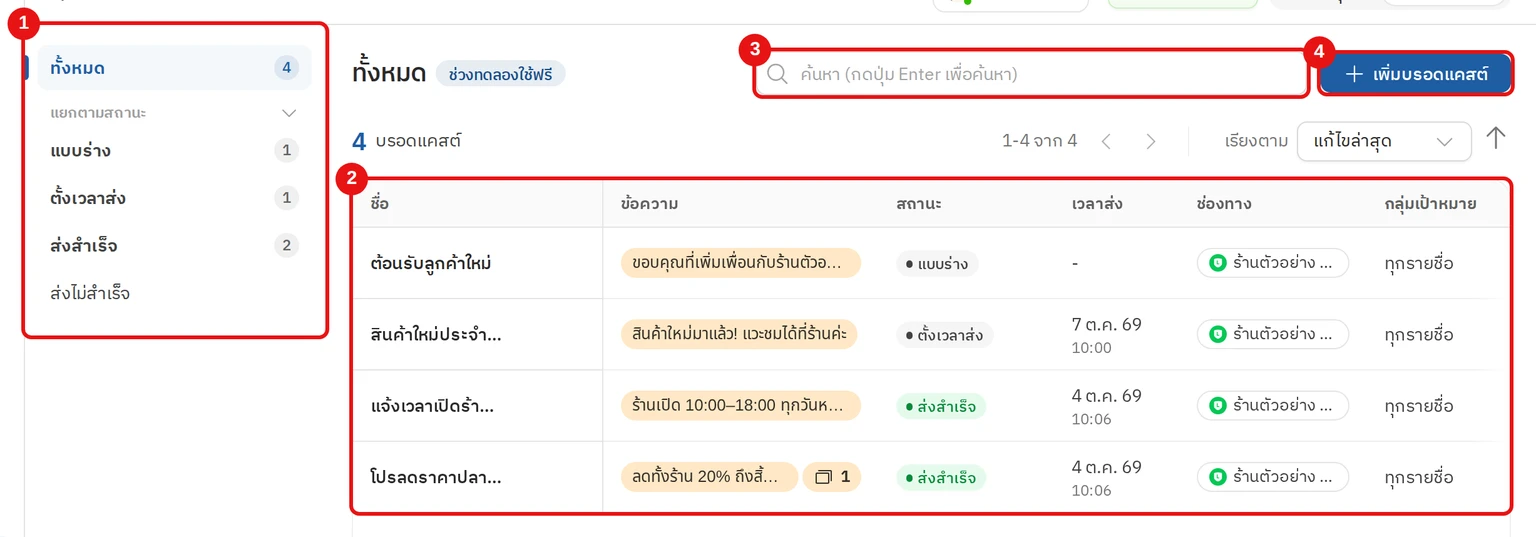
Task: Click the ข้อความ column header
Action: (649, 204)
